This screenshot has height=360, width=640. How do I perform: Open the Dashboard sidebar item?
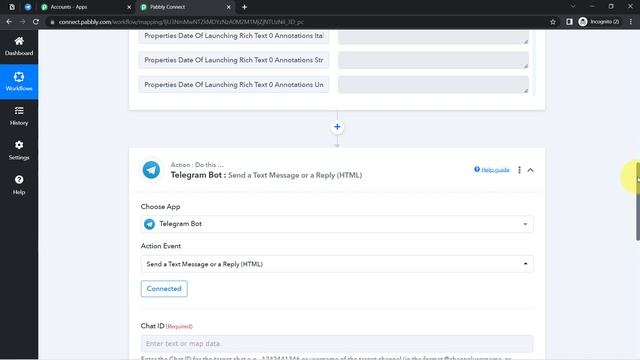pos(19,46)
